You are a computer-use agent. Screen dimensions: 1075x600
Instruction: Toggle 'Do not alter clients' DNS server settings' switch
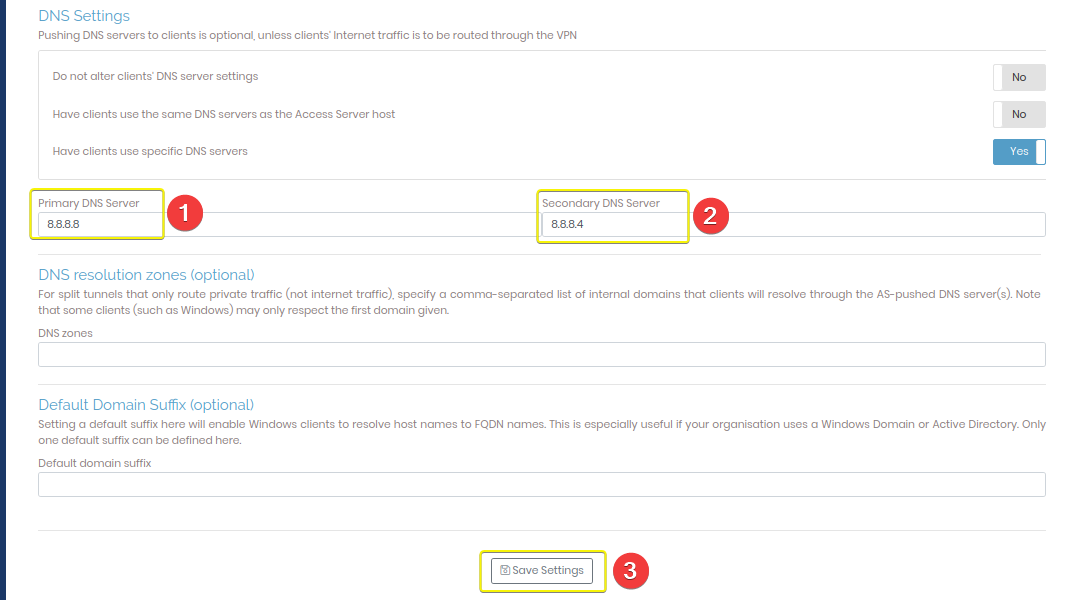tap(1019, 77)
